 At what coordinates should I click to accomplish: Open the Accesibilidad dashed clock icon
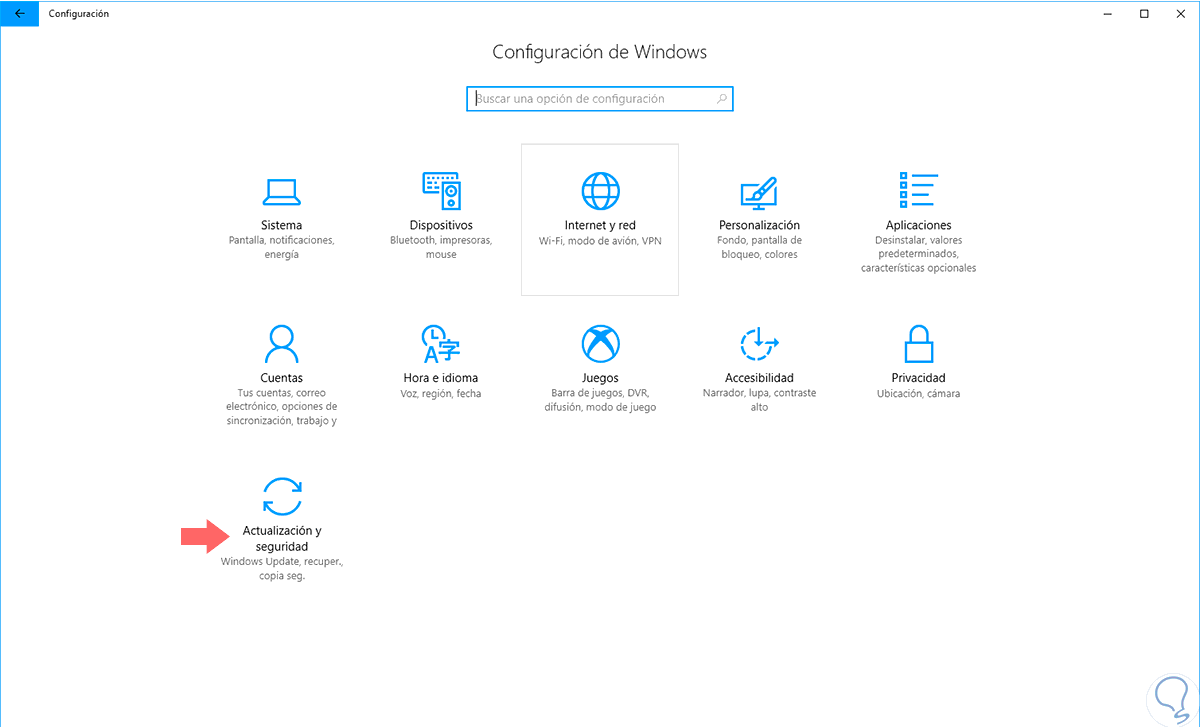[x=759, y=343]
